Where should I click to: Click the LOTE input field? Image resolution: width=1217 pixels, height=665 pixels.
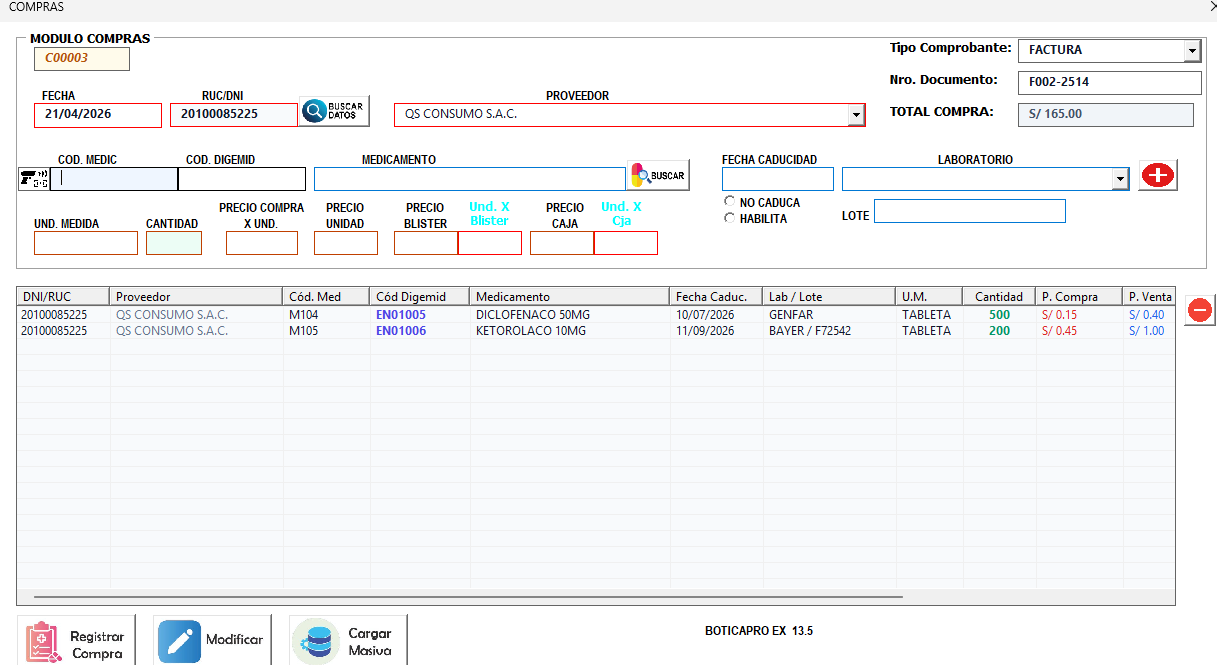click(970, 211)
